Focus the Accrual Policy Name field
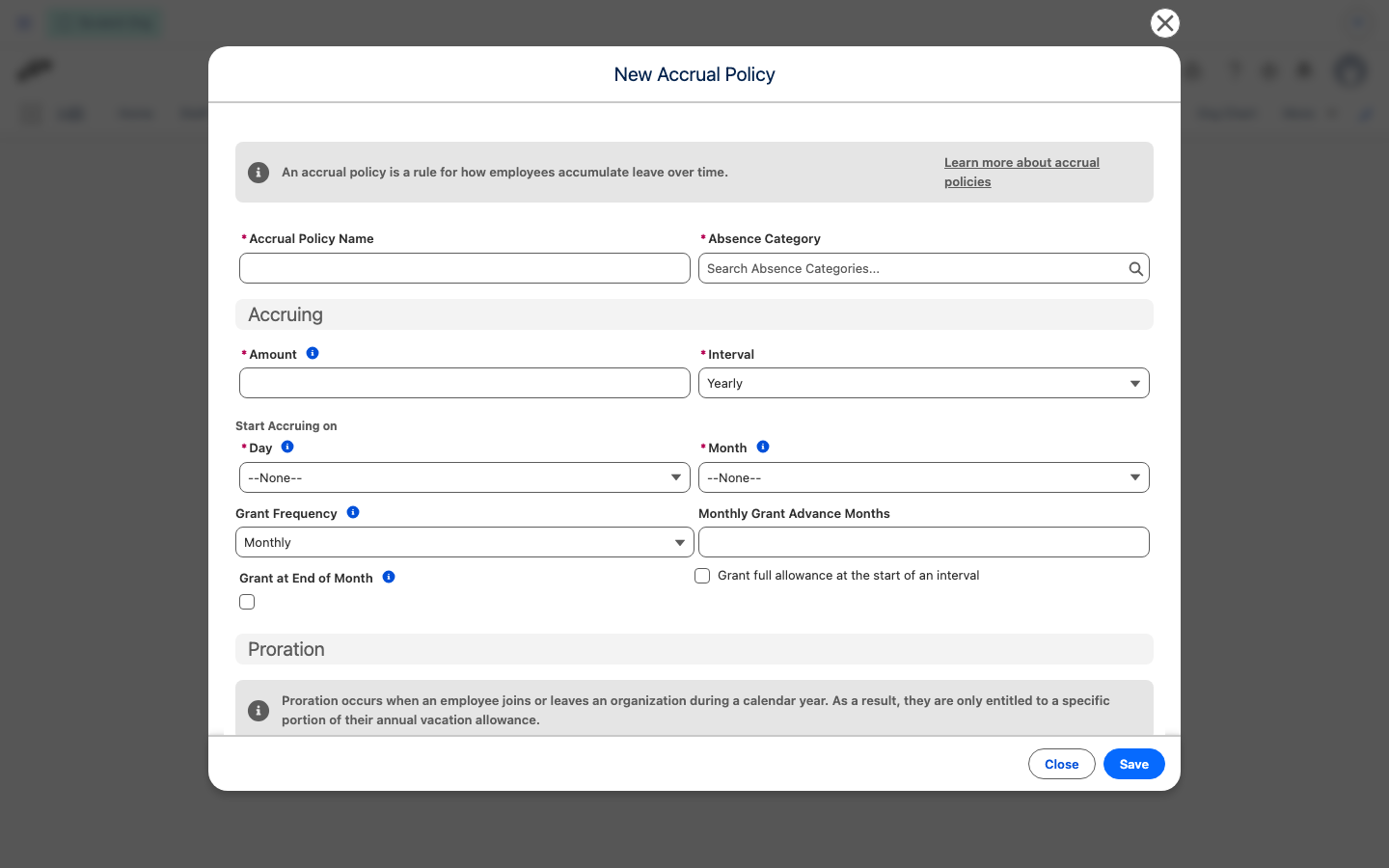 click(x=465, y=268)
